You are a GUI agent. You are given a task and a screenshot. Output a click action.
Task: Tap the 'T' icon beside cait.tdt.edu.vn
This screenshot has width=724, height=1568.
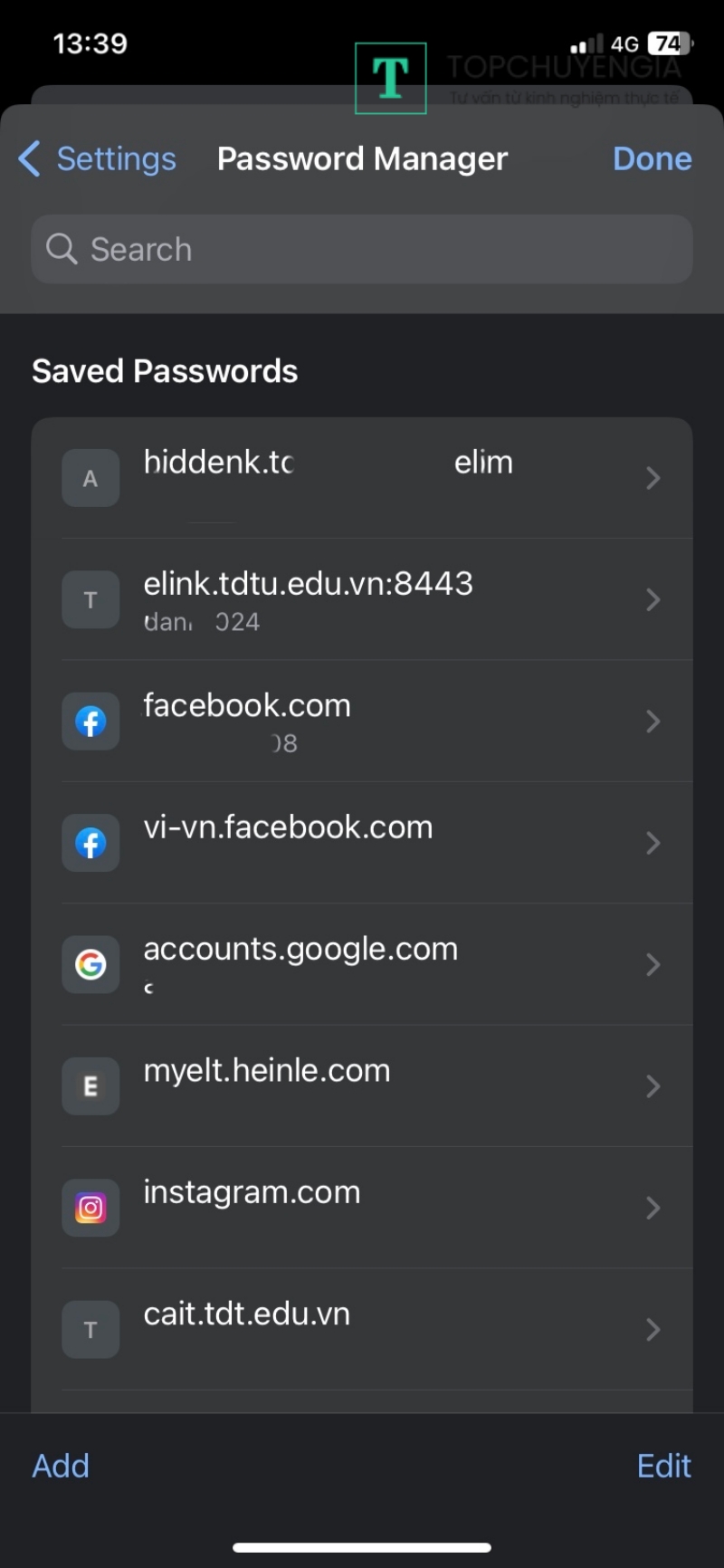coord(90,1329)
